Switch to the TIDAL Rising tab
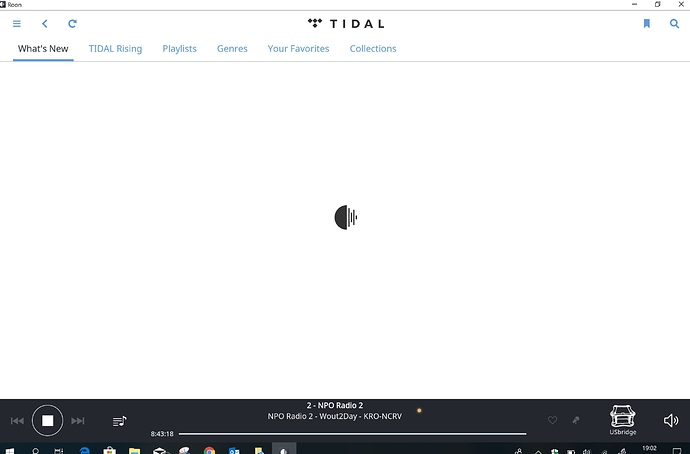 [115, 49]
